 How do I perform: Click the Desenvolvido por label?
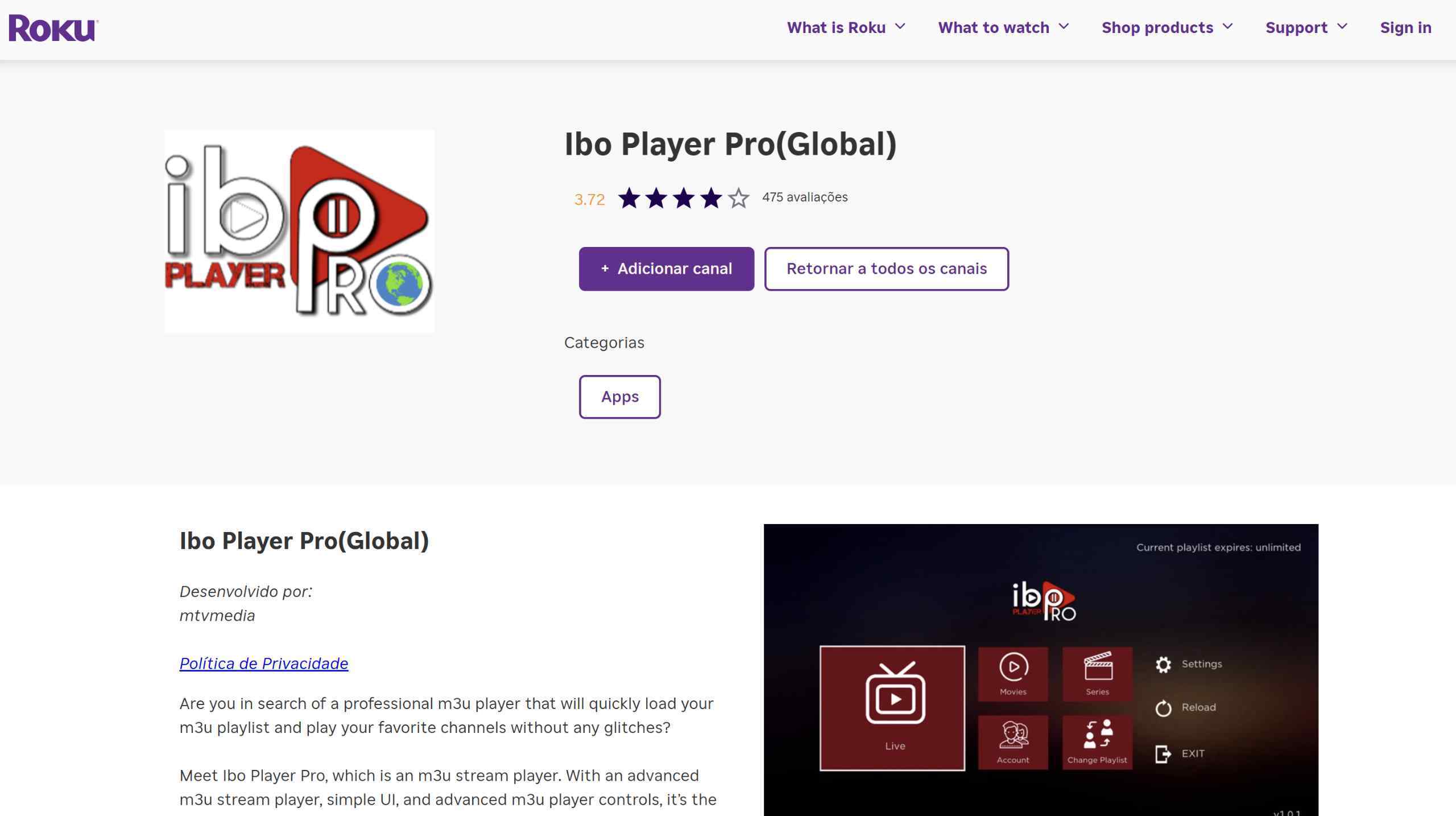(246, 592)
